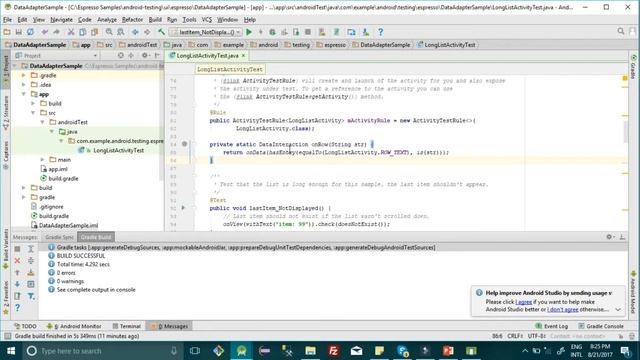Screen dimensions: 640x360
Task: Toggle the Captures side tool window tab
Action: (6, 155)
